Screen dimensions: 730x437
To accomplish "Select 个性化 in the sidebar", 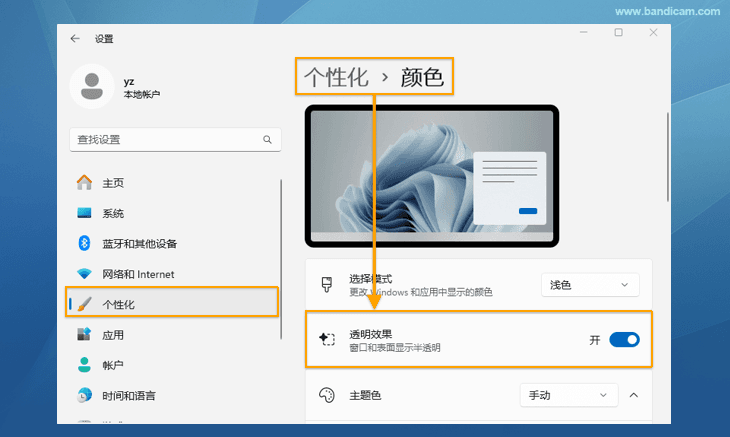I will pyautogui.click(x=172, y=304).
